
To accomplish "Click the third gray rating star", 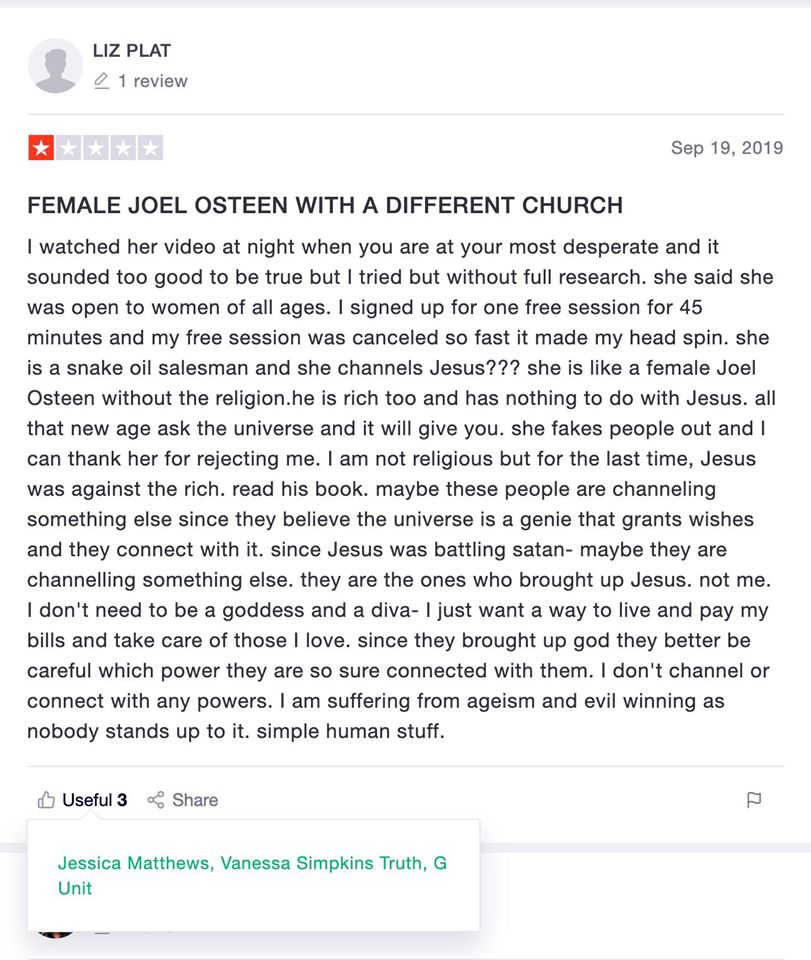I will click(95, 149).
